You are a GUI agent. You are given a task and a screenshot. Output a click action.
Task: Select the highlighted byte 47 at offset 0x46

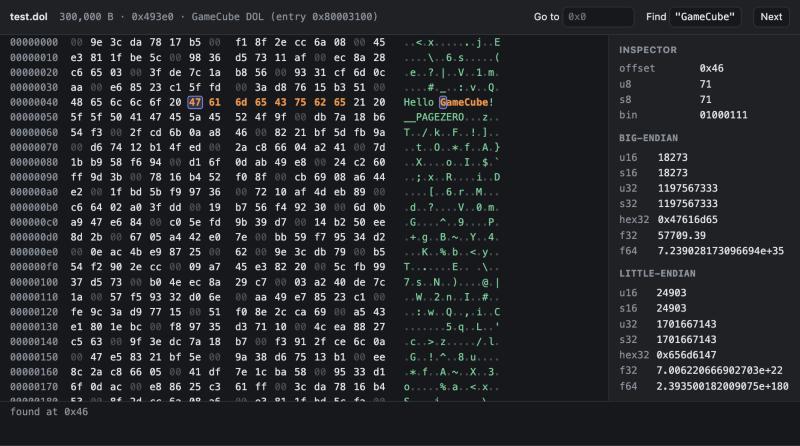[x=195, y=102]
